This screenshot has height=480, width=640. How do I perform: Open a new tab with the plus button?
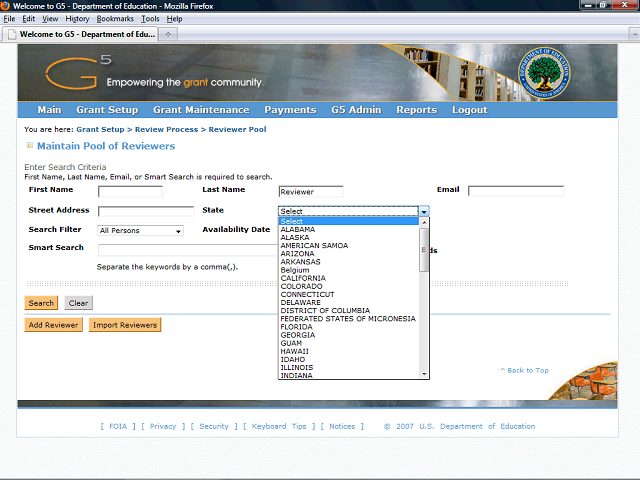168,34
